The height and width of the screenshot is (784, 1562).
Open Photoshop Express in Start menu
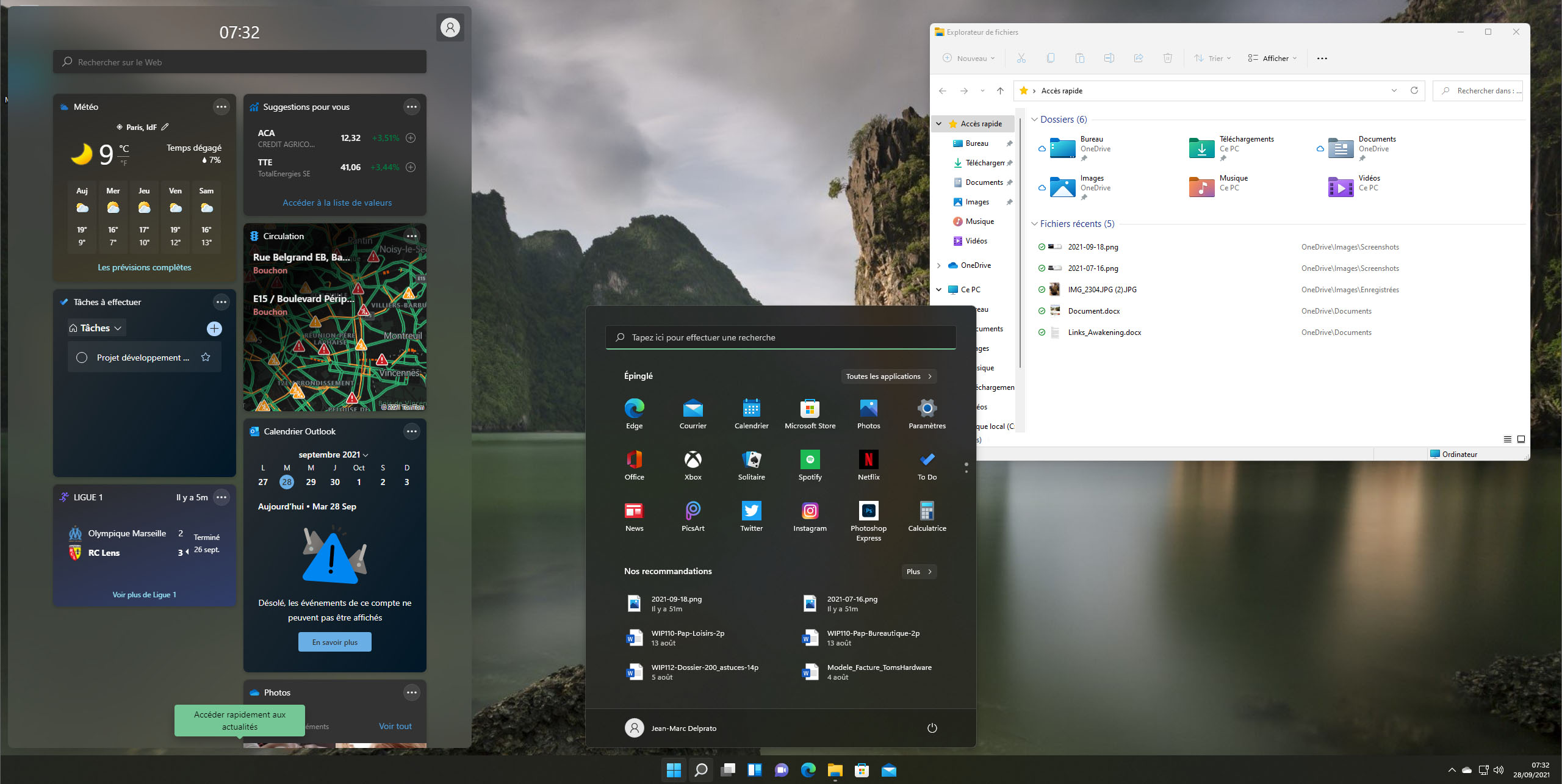(x=868, y=511)
